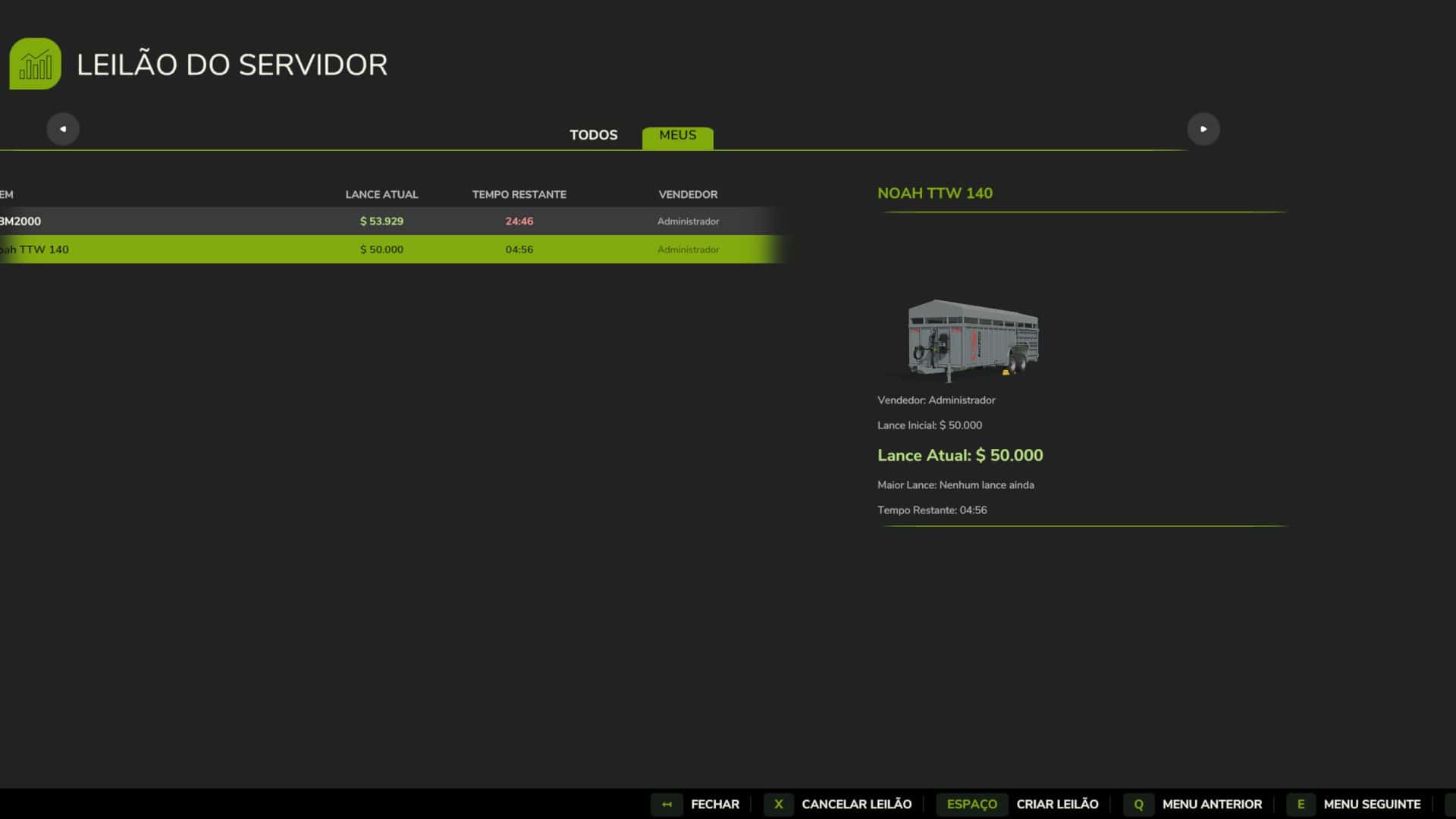Open the Noah TTW 140 trailer thumbnail
This screenshot has height=819, width=1456.
[972, 340]
